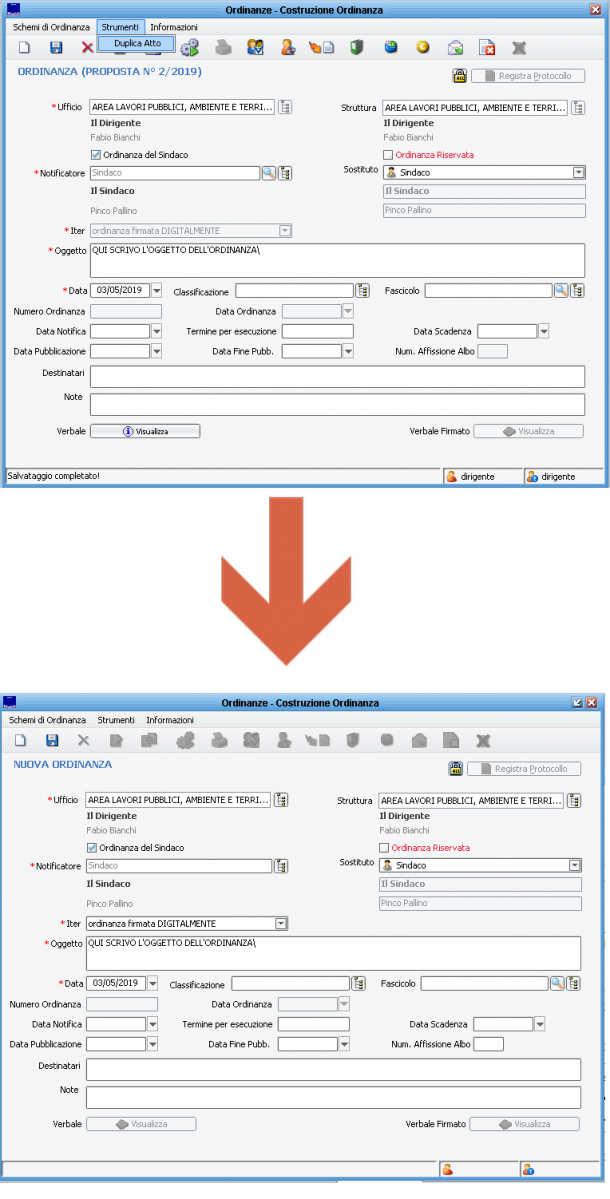This screenshot has width=610, height=1199.
Task: Click Oggetto text area in Proposta window
Action: [337, 261]
